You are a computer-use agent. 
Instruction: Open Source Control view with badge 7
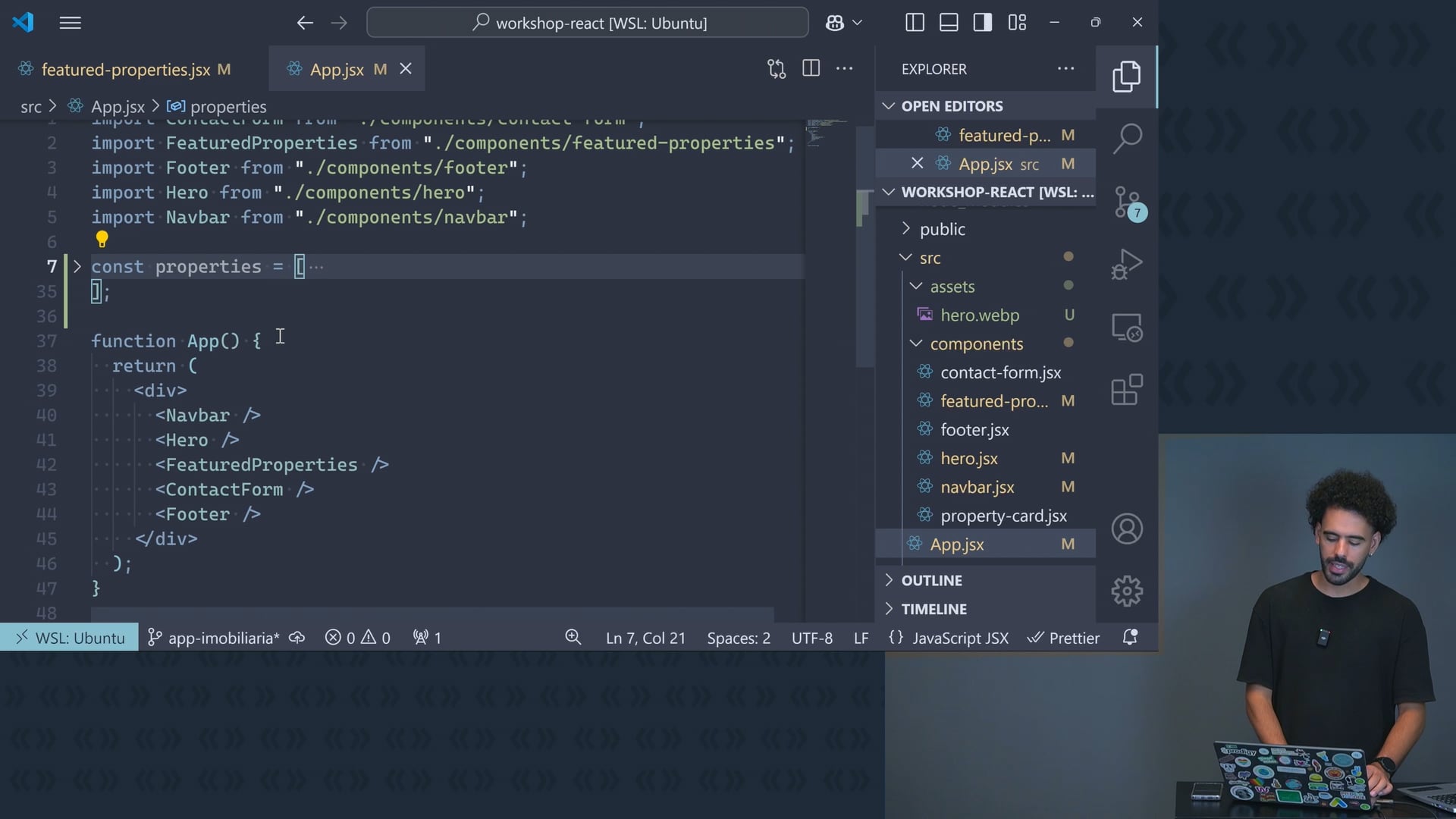pos(1127,202)
